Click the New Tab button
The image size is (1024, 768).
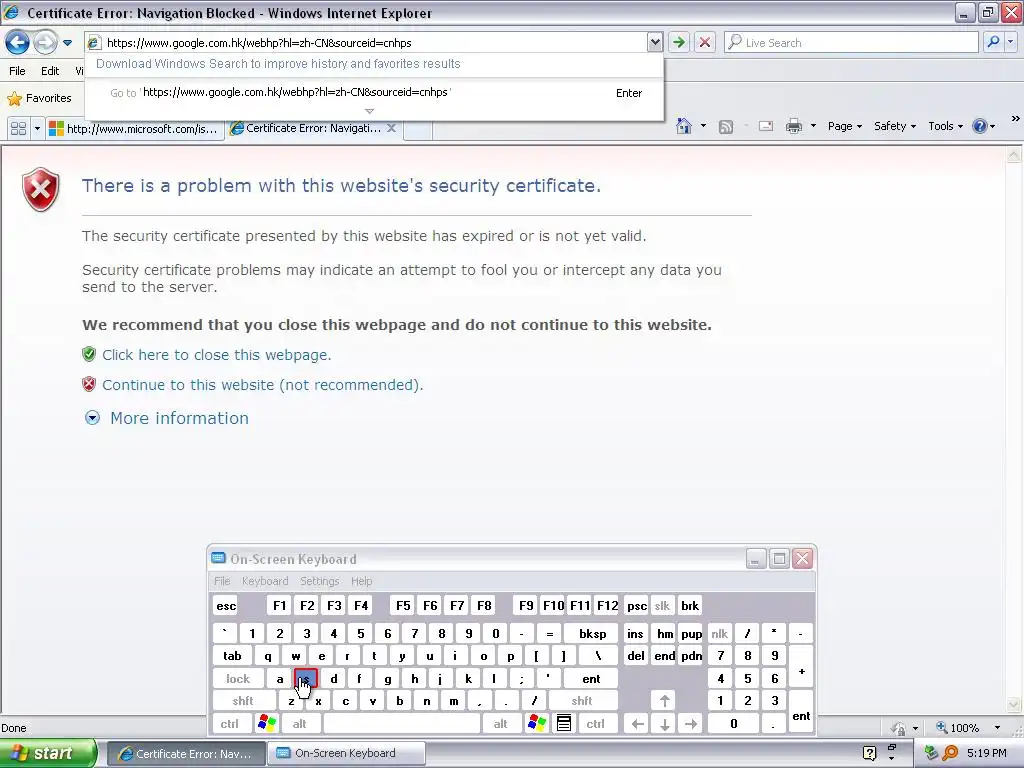[418, 129]
